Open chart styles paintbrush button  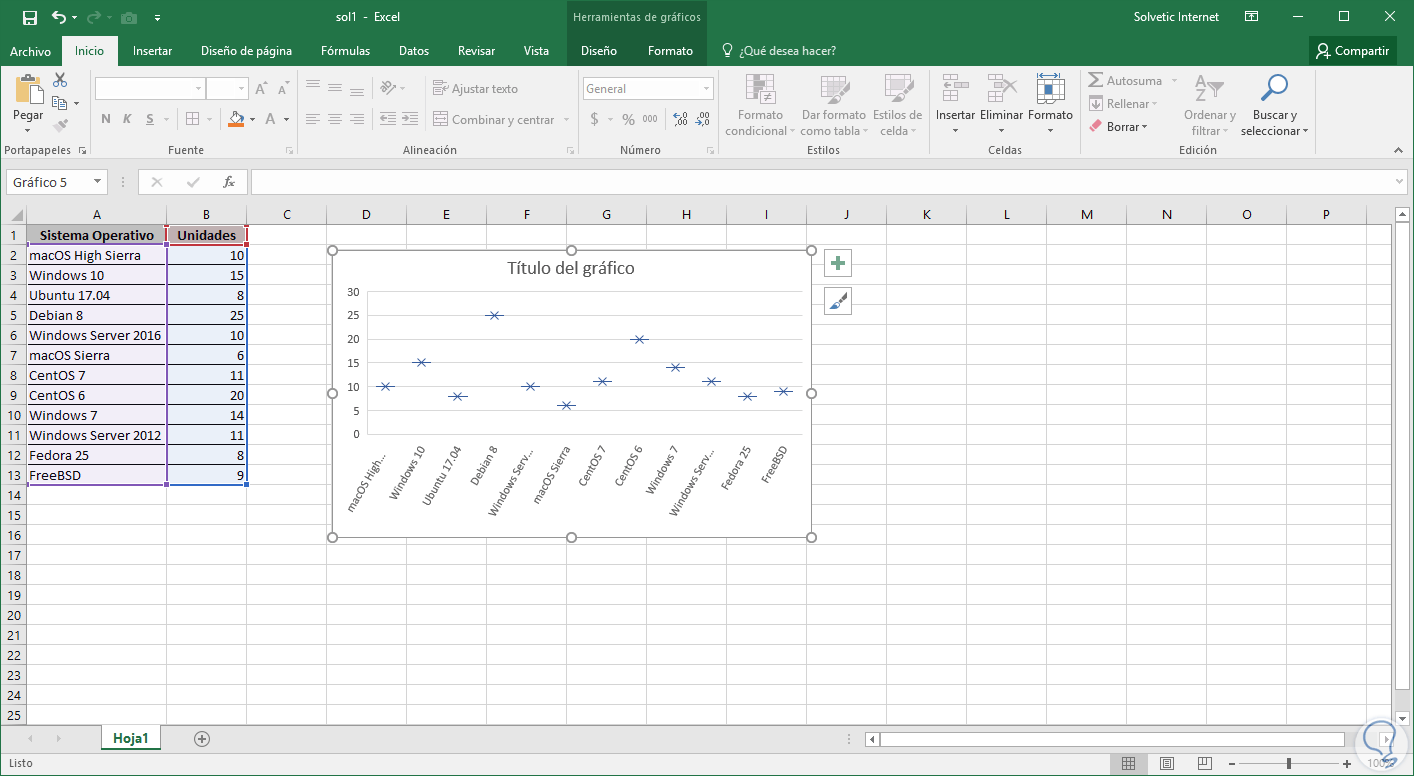point(838,301)
